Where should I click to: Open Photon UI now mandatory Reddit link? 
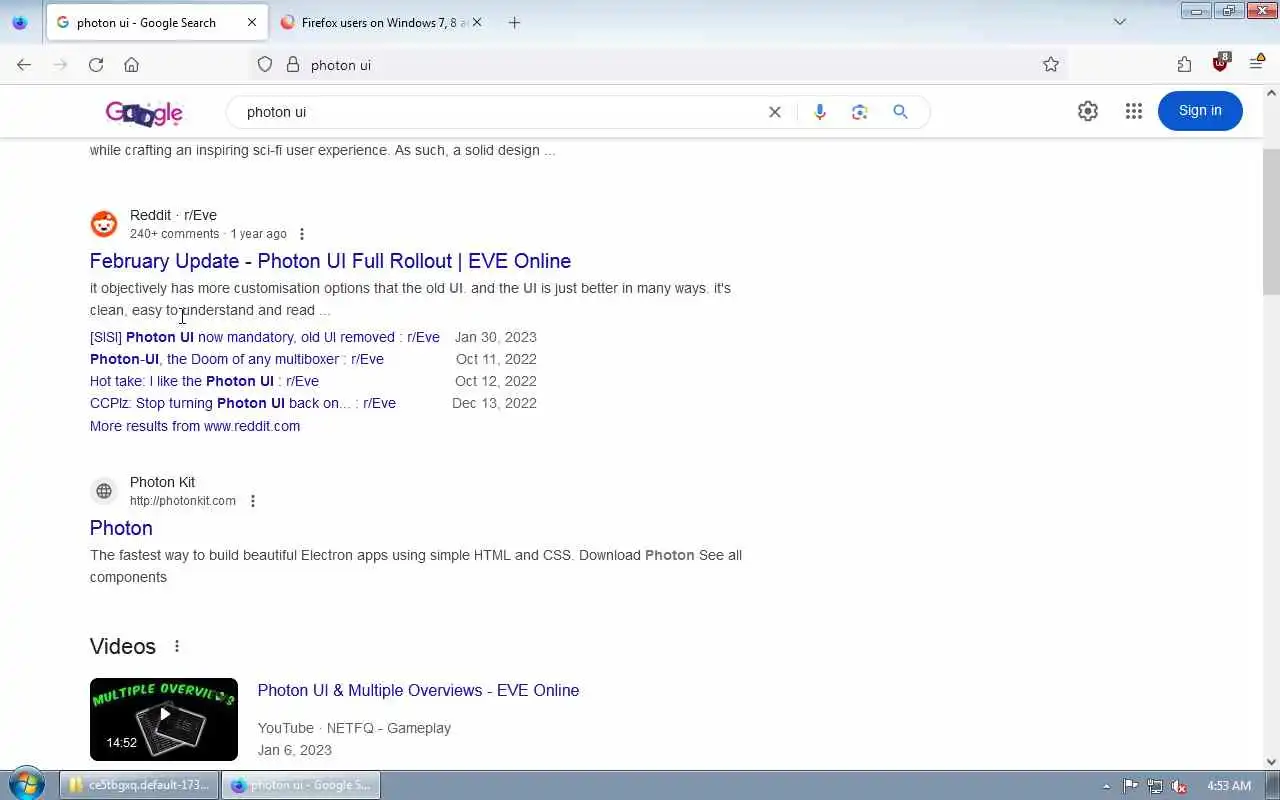pyautogui.click(x=265, y=337)
